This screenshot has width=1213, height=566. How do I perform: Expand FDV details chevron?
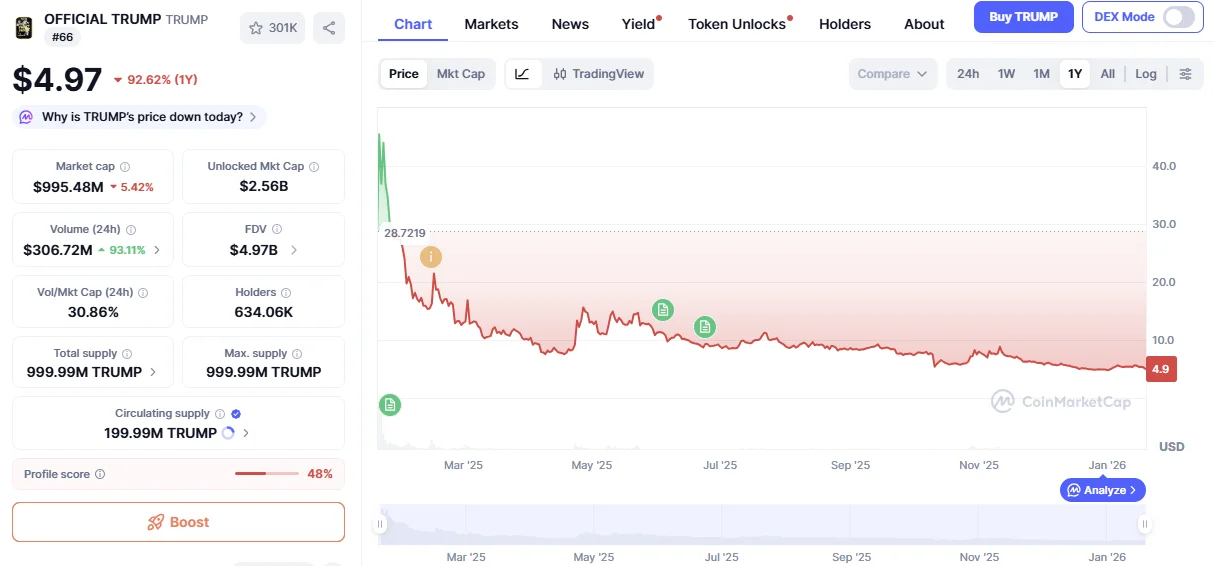(294, 250)
